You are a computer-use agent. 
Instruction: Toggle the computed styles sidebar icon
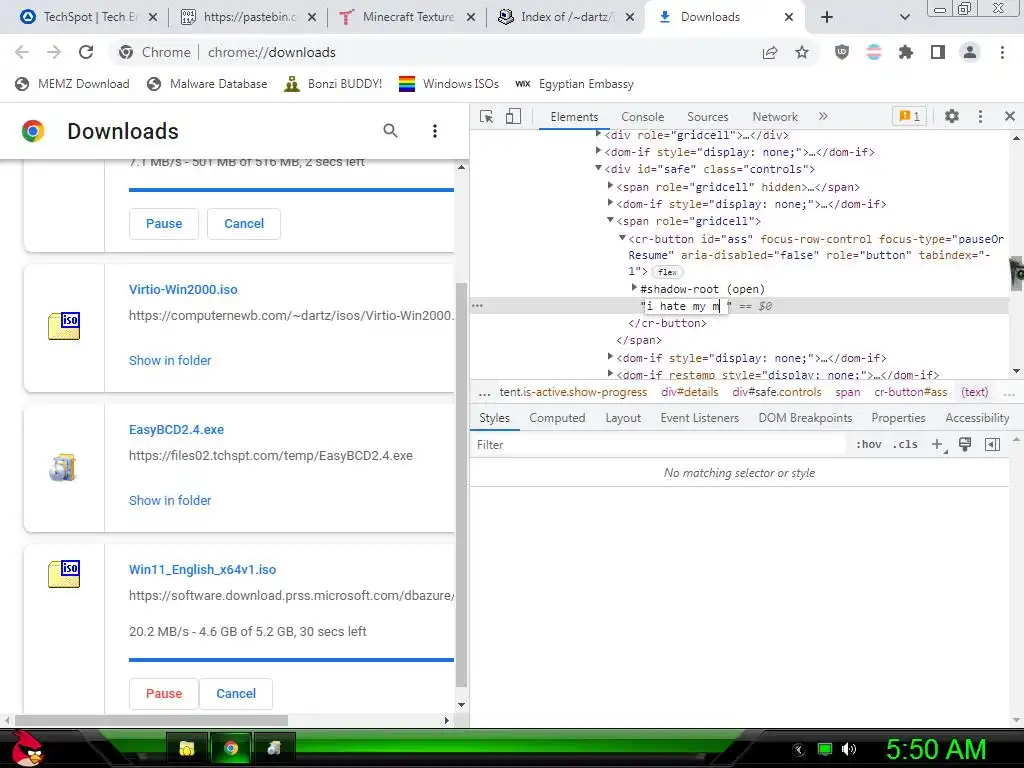point(992,445)
